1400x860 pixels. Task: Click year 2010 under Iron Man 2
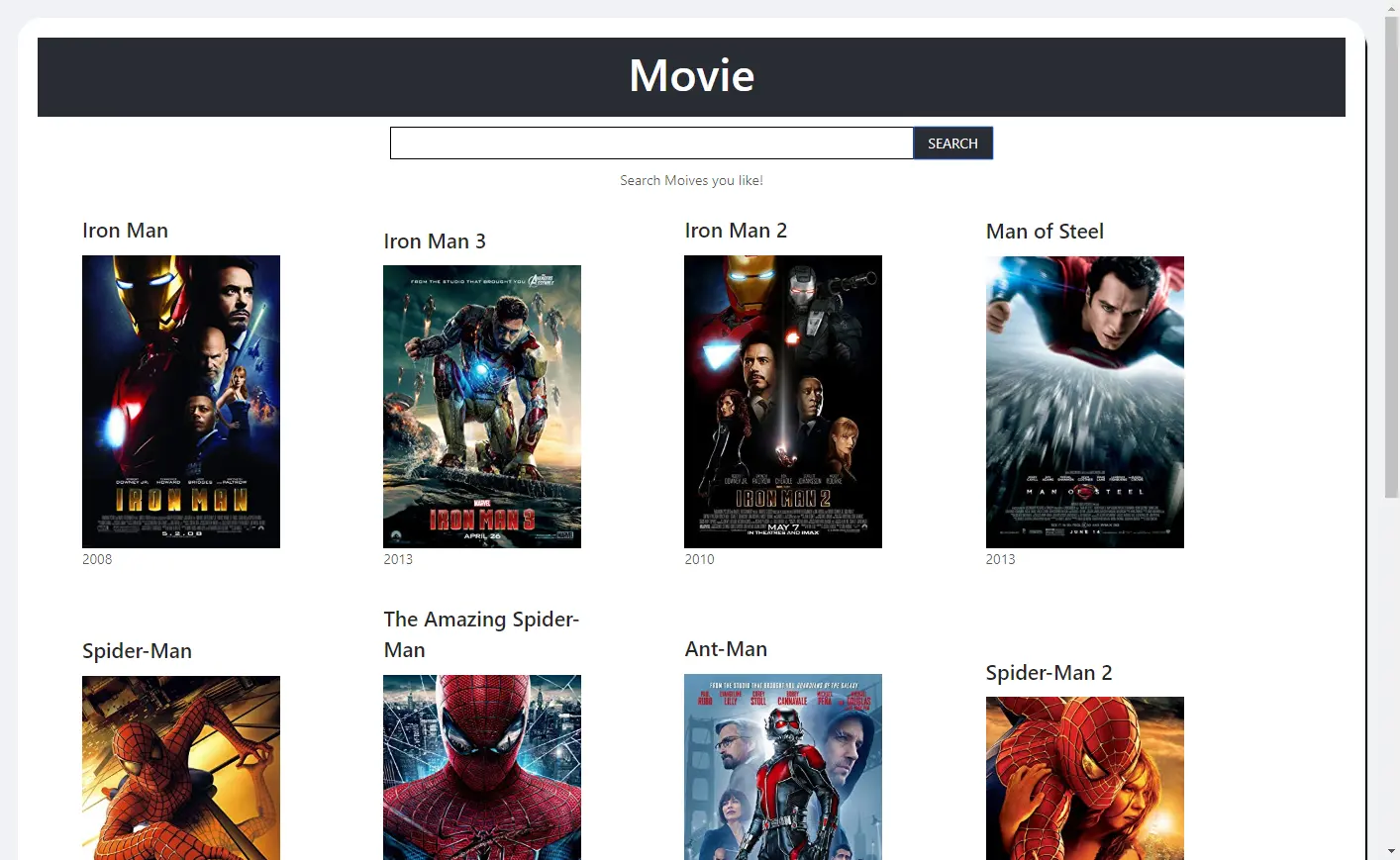[x=699, y=559]
